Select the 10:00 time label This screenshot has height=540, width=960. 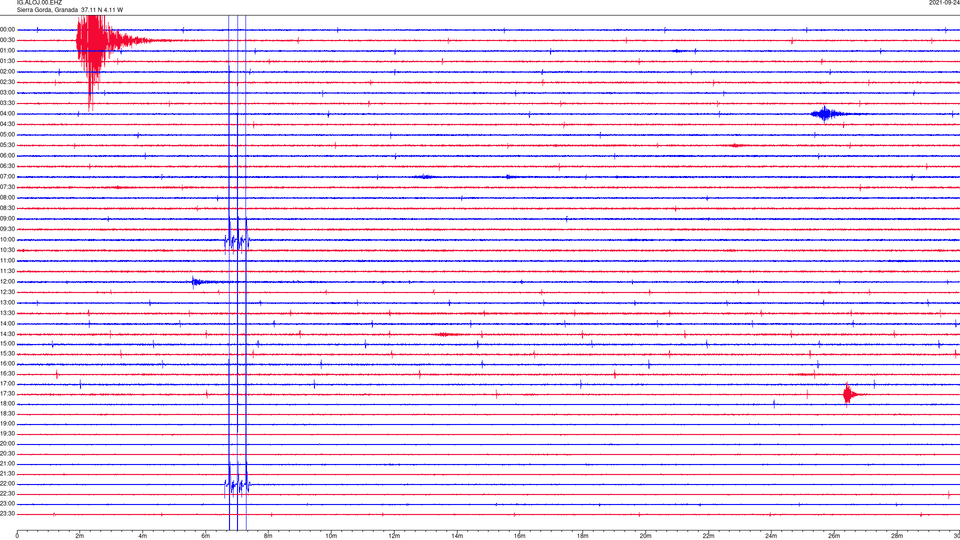(x=8, y=240)
